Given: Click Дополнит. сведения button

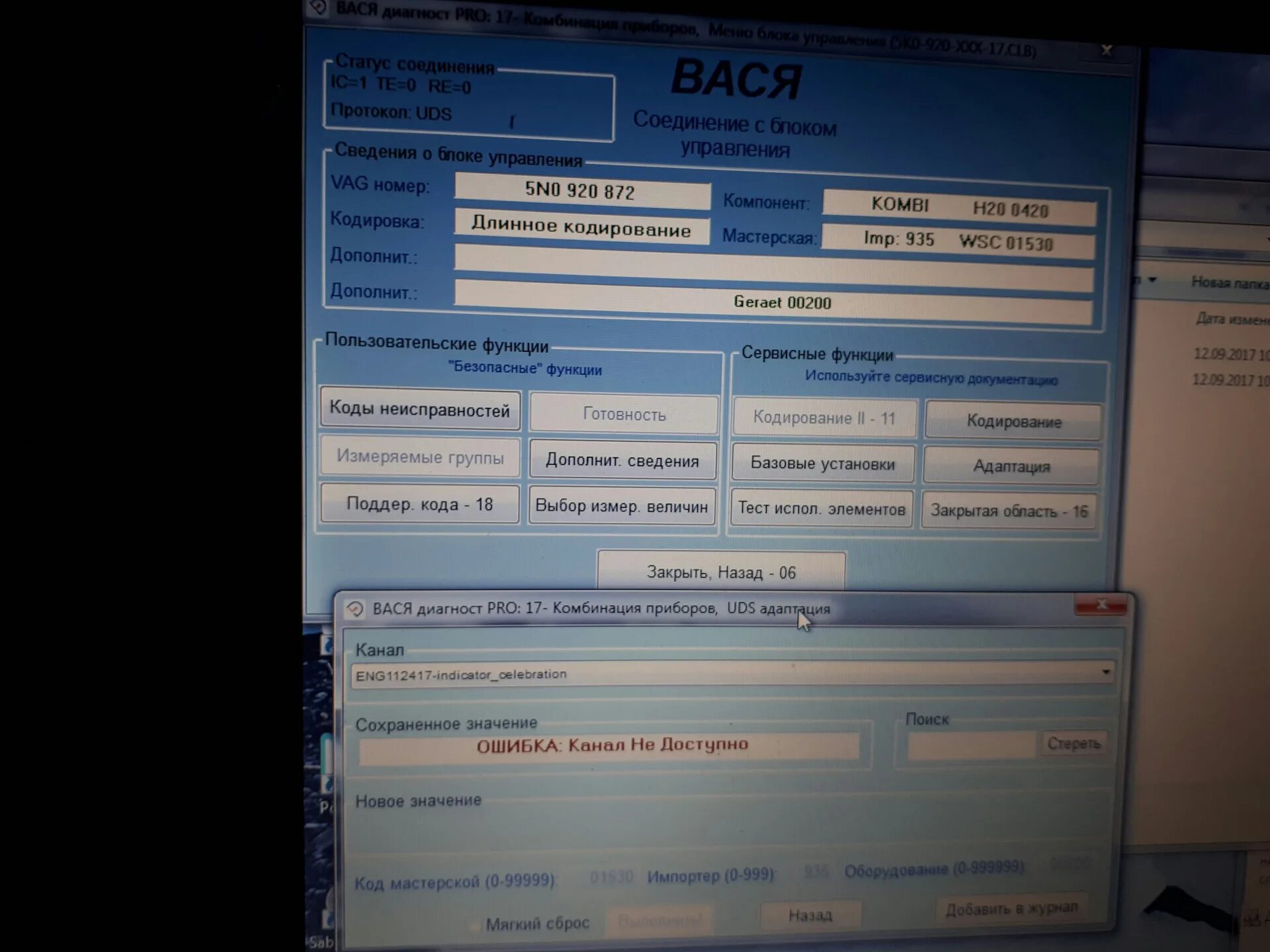Looking at the screenshot, I should [x=622, y=461].
